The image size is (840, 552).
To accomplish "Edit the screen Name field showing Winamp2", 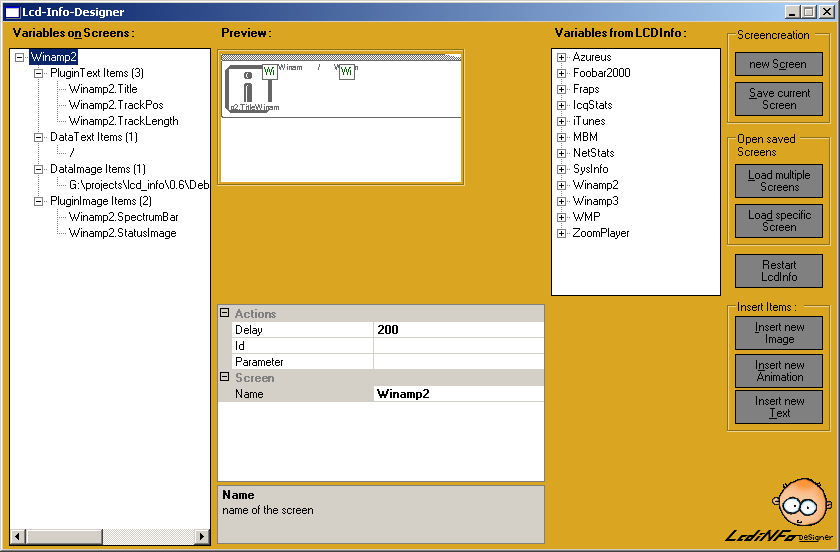I will 459,394.
